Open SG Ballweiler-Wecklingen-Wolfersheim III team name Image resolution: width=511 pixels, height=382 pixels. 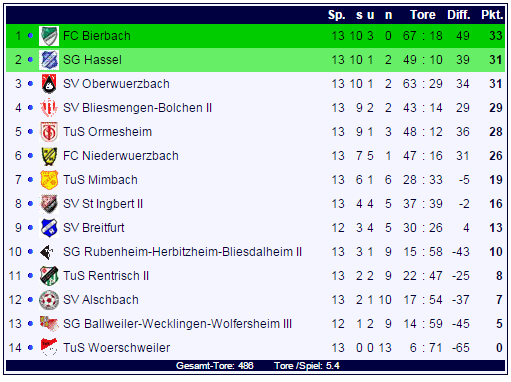177,324
